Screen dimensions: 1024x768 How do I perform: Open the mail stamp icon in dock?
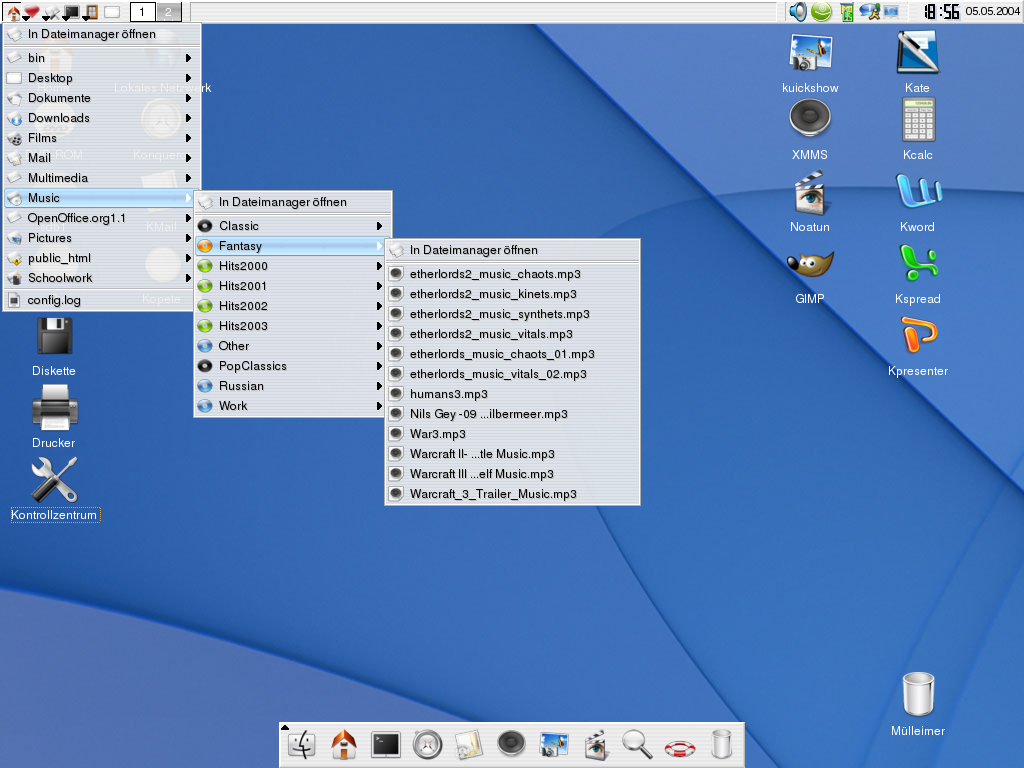point(469,744)
